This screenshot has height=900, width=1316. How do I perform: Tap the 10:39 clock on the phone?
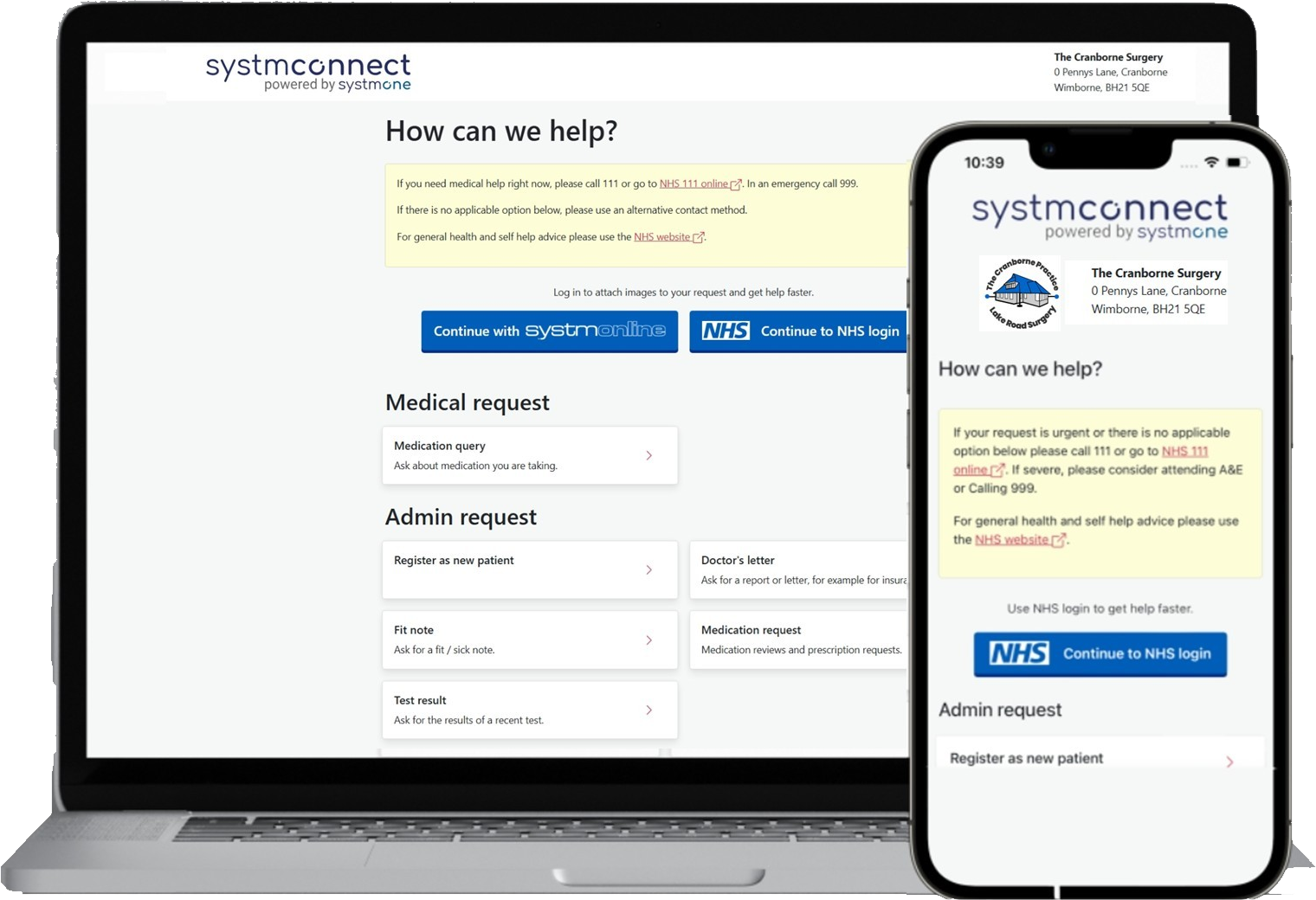click(x=984, y=163)
